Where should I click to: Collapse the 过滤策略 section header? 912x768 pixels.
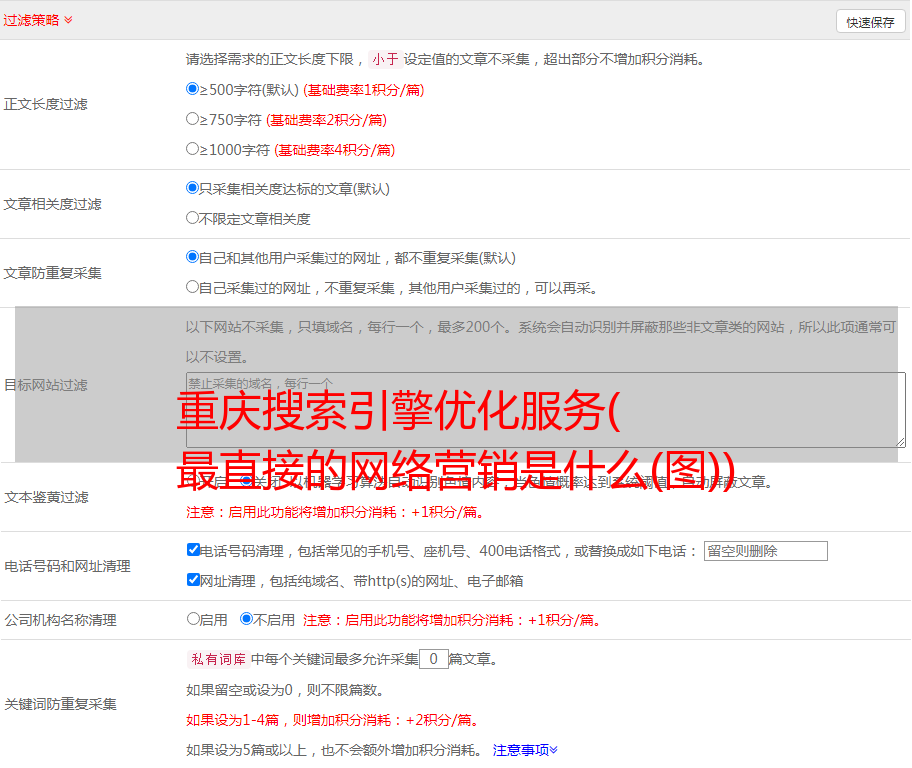point(37,20)
